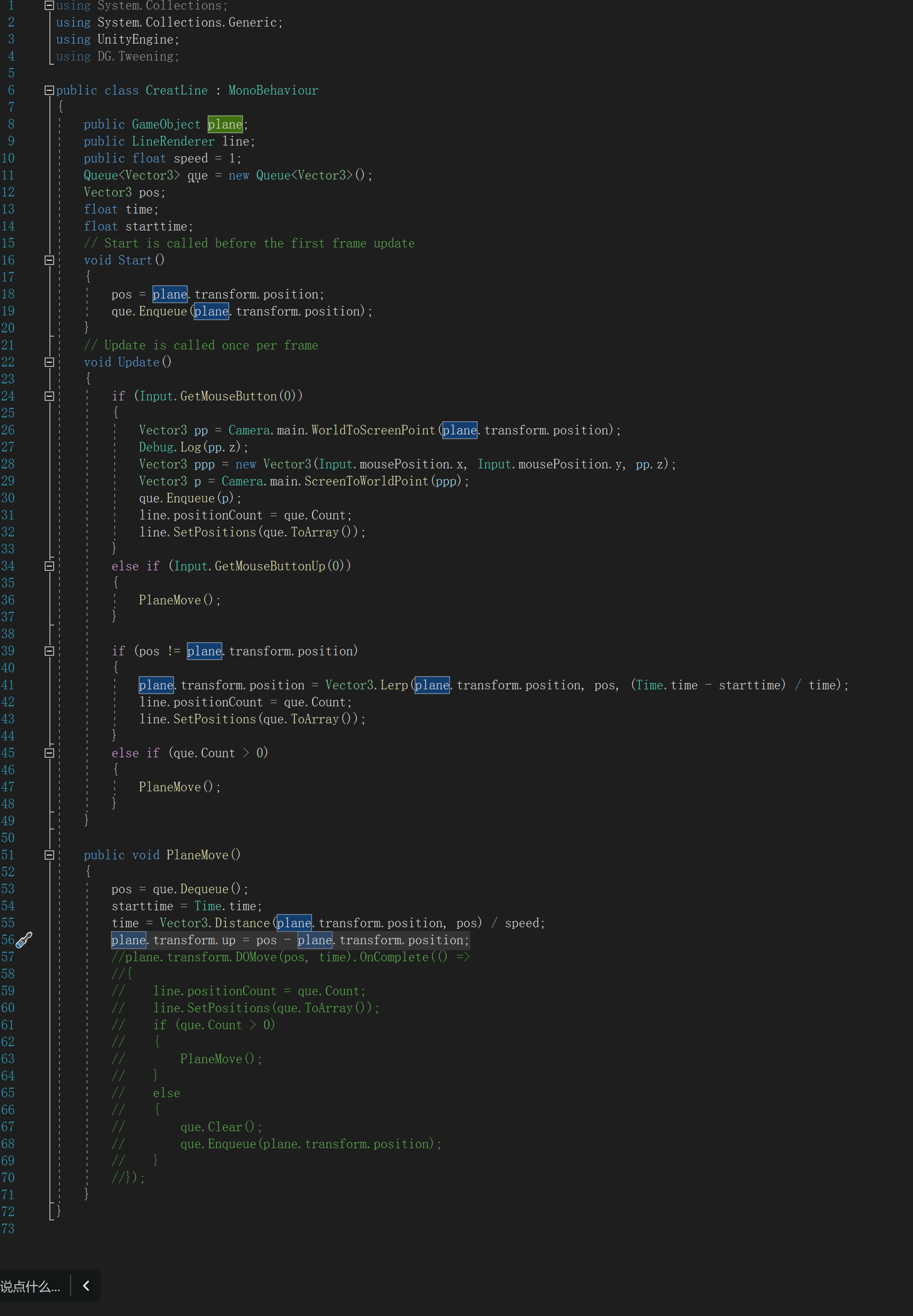Image resolution: width=913 pixels, height=1316 pixels.
Task: Fold the pos != plane.transform.position block
Action: tap(49, 651)
